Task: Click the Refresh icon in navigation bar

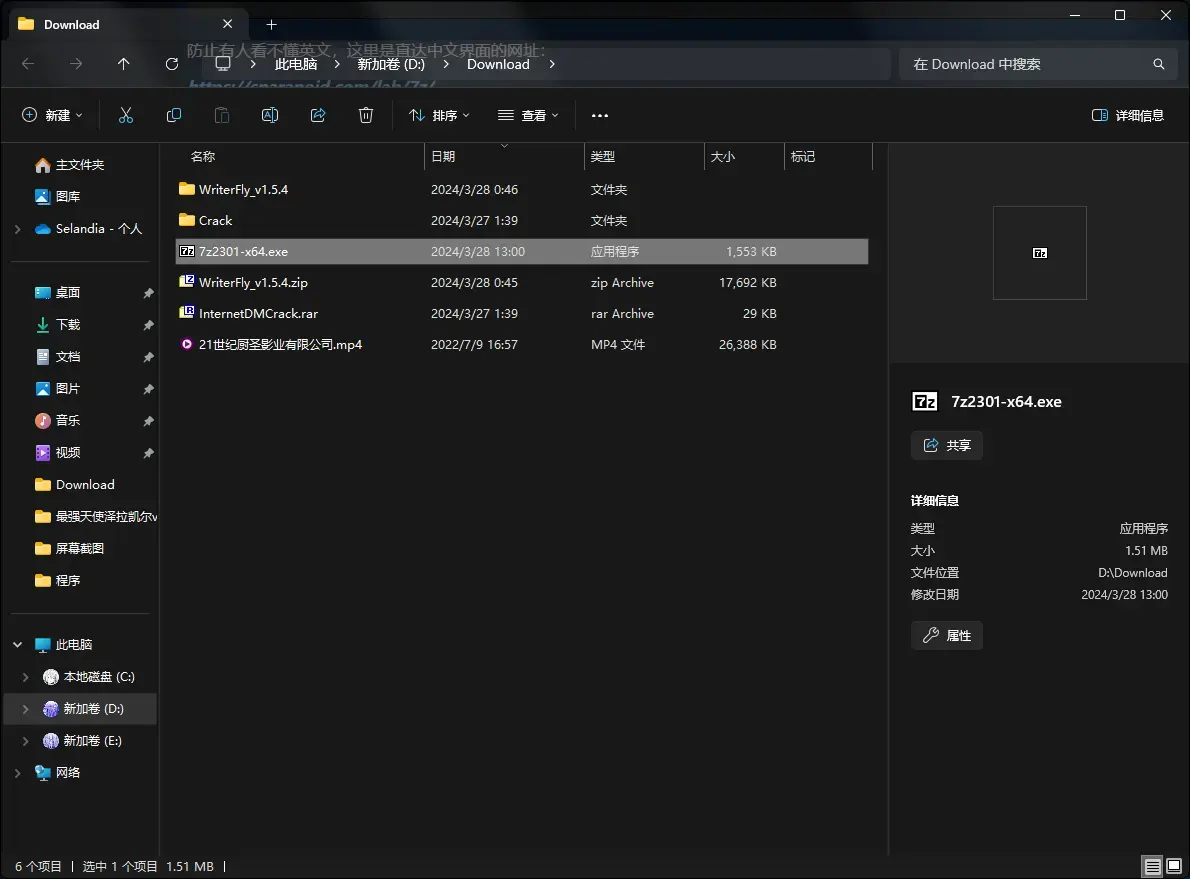Action: coord(172,64)
